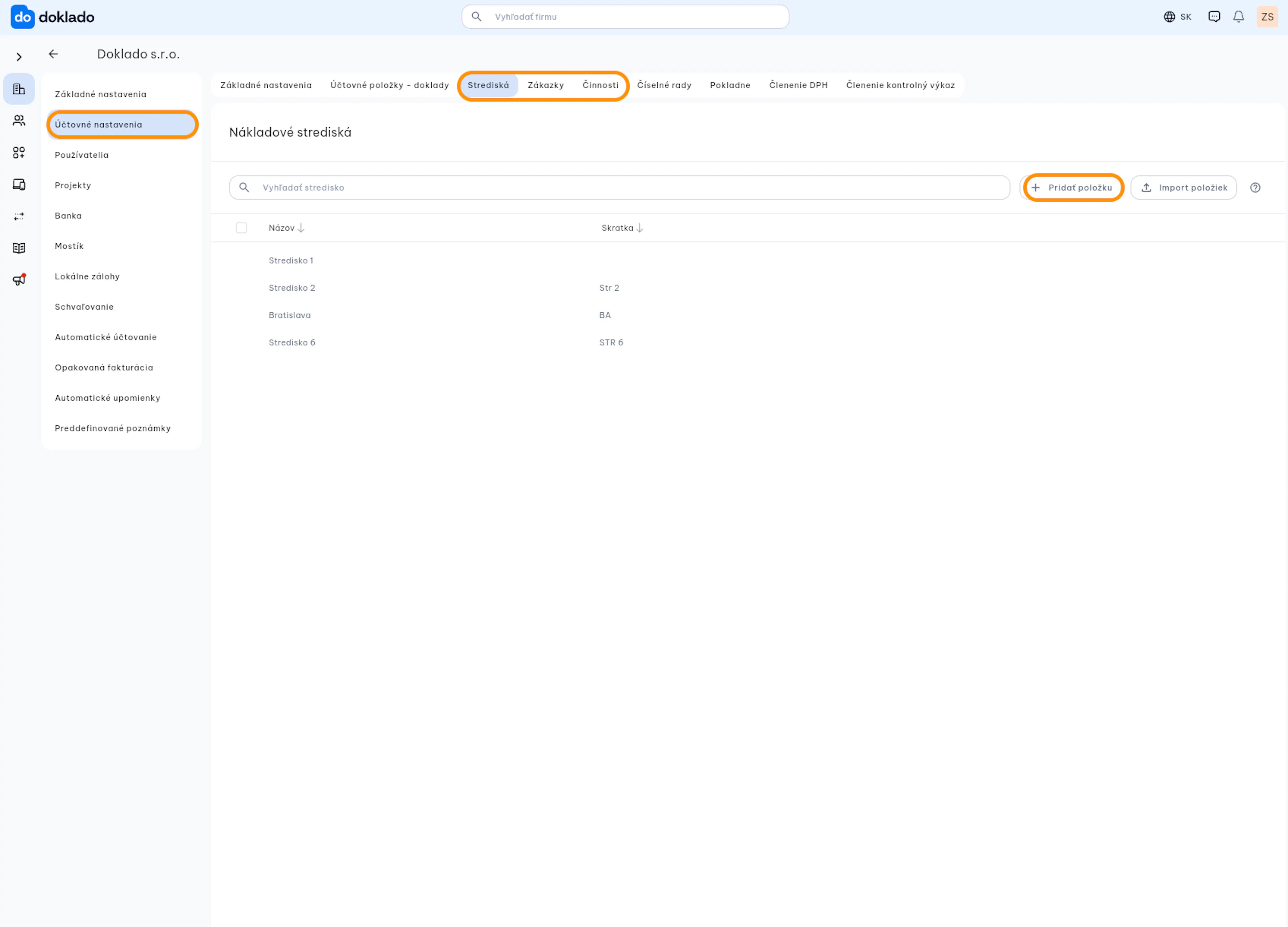The width and height of the screenshot is (1288, 927).
Task: Switch to the Zákazky tab
Action: pyautogui.click(x=546, y=85)
